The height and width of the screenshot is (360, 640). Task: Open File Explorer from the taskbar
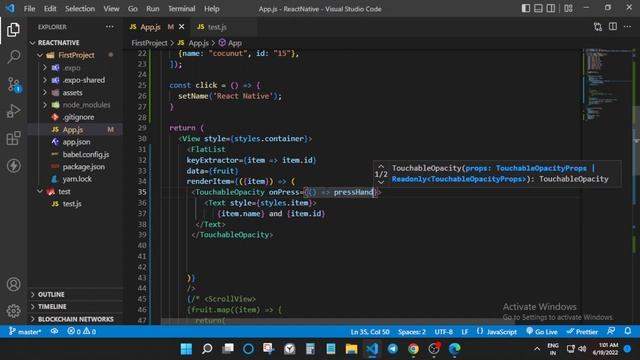point(351,349)
